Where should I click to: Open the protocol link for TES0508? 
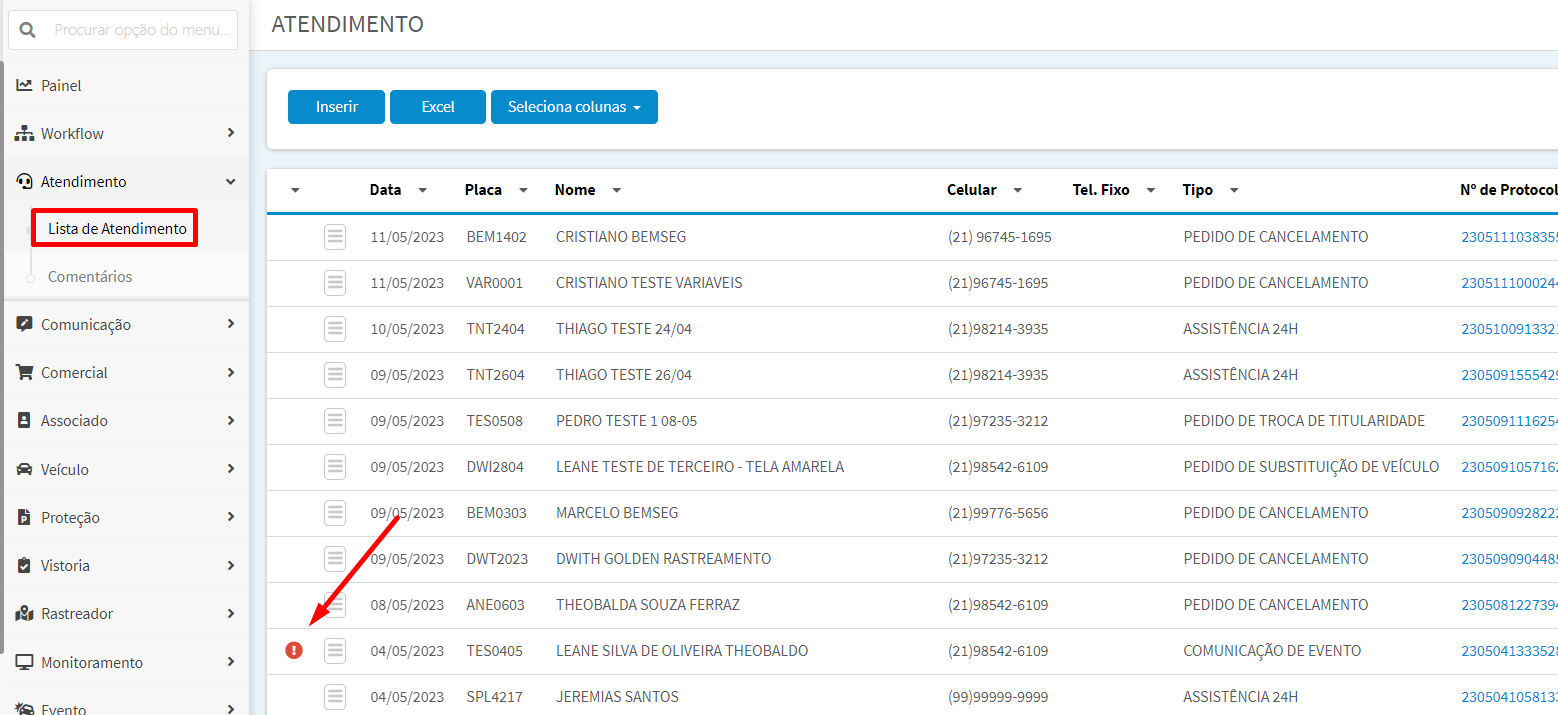click(x=1509, y=421)
